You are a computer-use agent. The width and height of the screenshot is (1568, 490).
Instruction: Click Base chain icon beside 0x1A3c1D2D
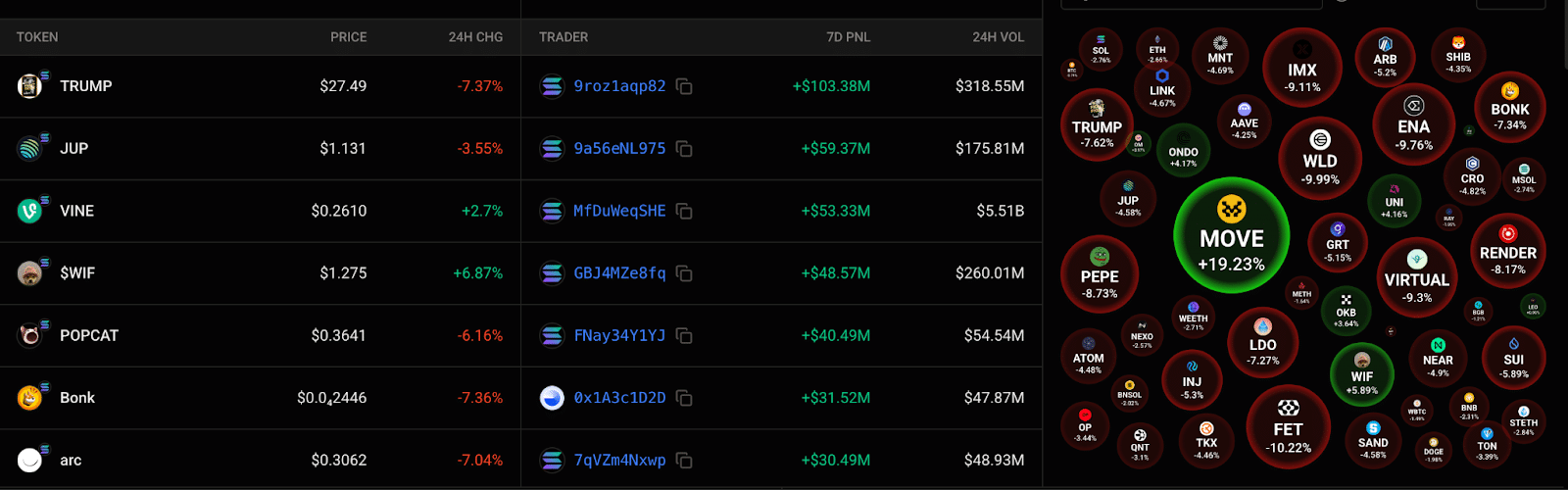(552, 398)
